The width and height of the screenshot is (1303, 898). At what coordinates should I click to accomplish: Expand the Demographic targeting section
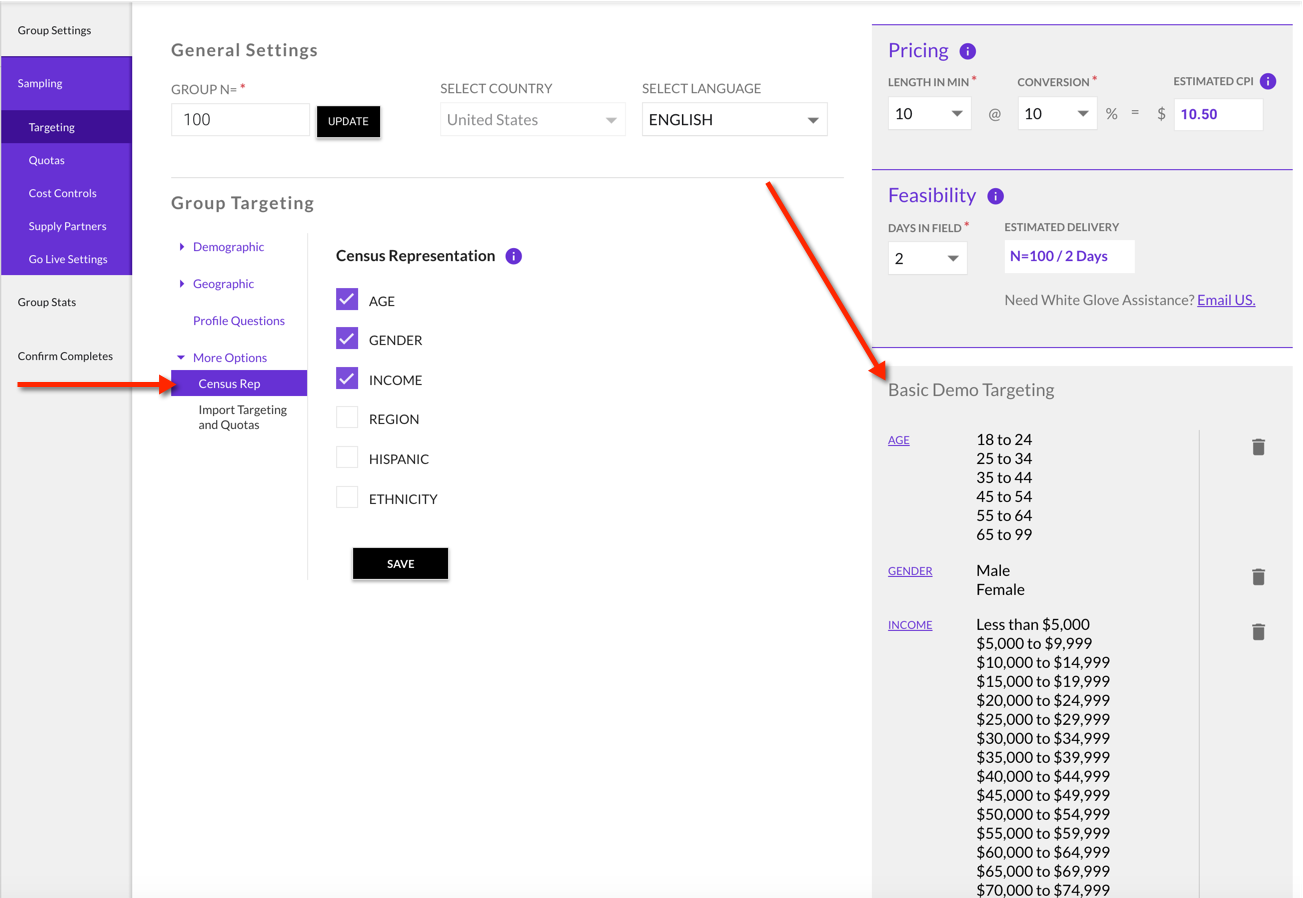pyautogui.click(x=228, y=247)
